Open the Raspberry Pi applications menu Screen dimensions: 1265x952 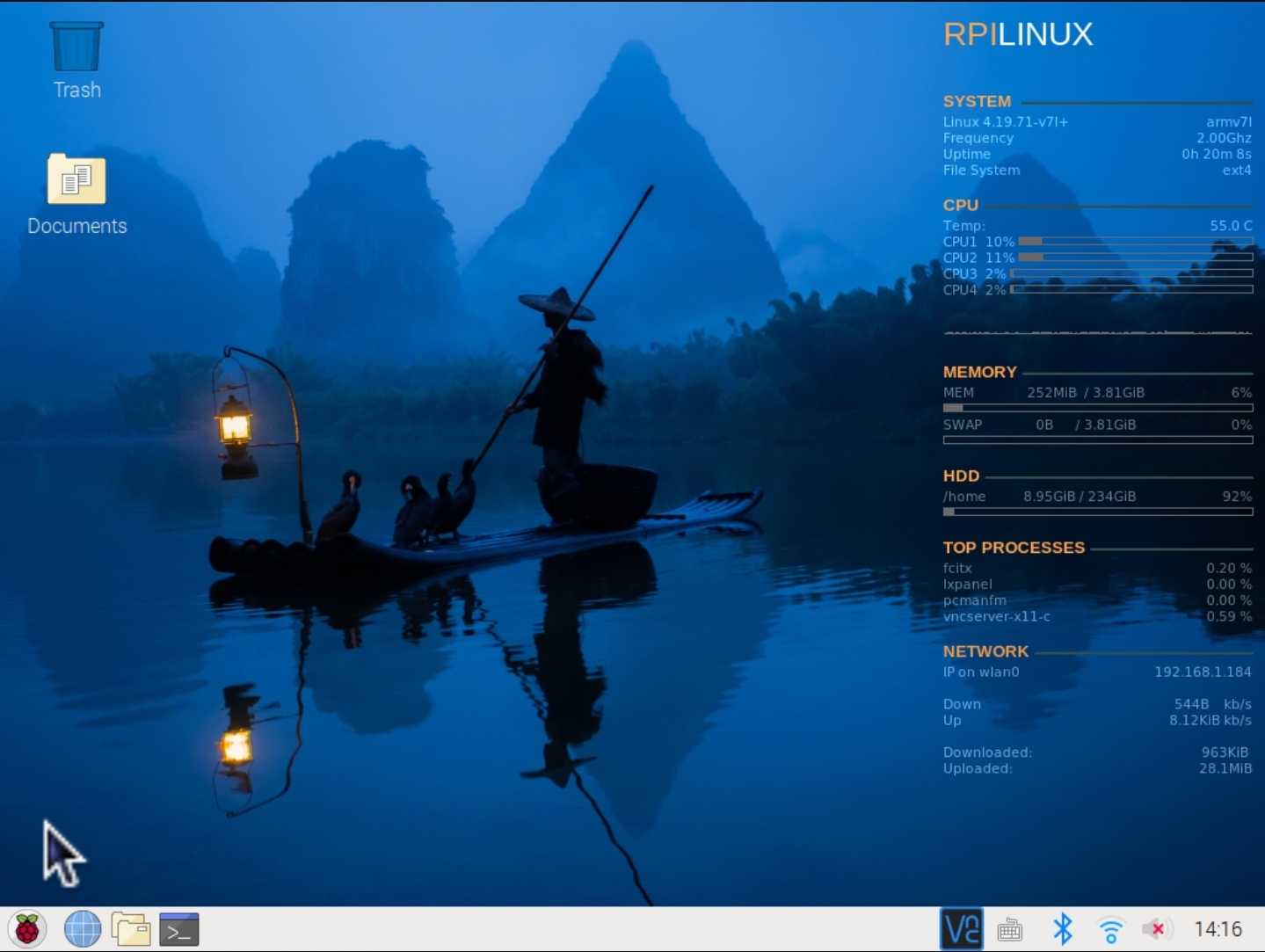click(x=27, y=929)
